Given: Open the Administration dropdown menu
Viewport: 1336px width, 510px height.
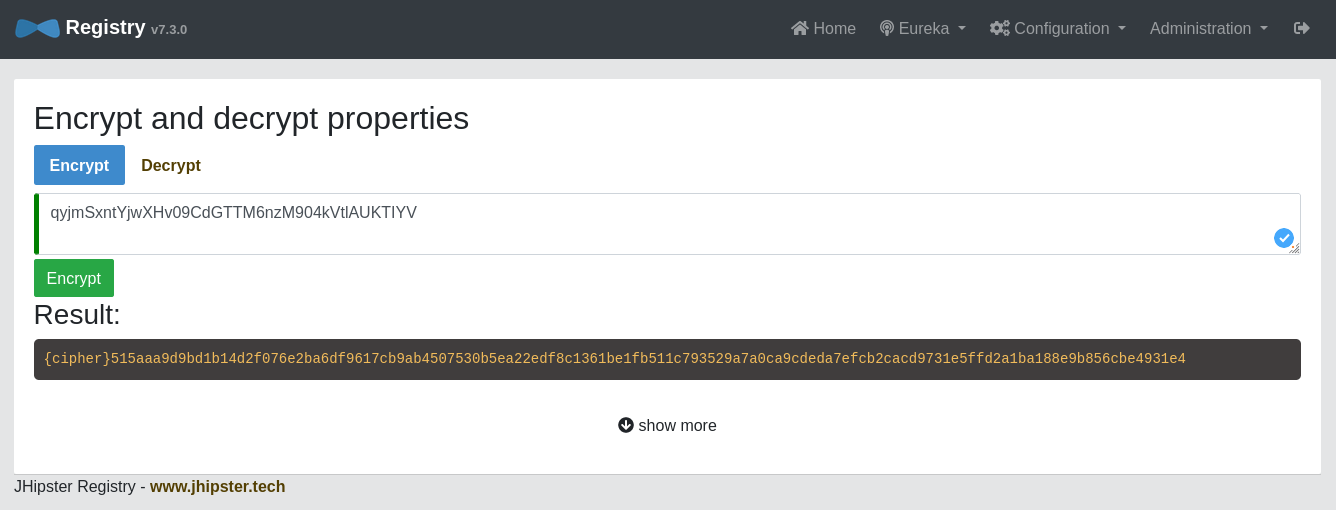Looking at the screenshot, I should click(x=1208, y=28).
